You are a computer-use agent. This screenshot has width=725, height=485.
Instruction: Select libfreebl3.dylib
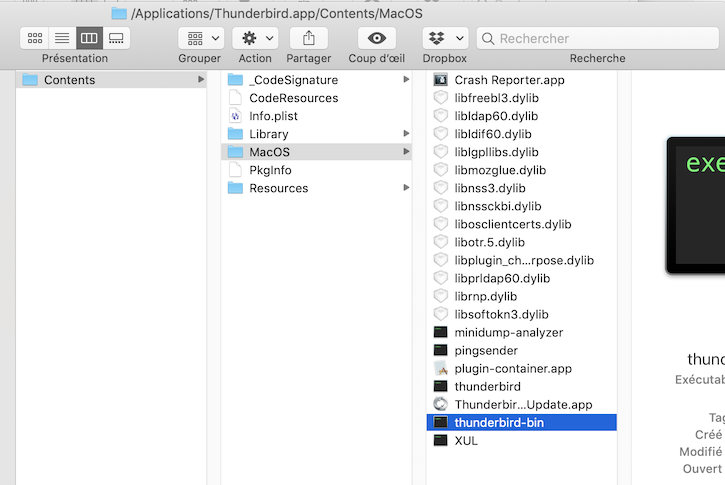tap(522, 98)
